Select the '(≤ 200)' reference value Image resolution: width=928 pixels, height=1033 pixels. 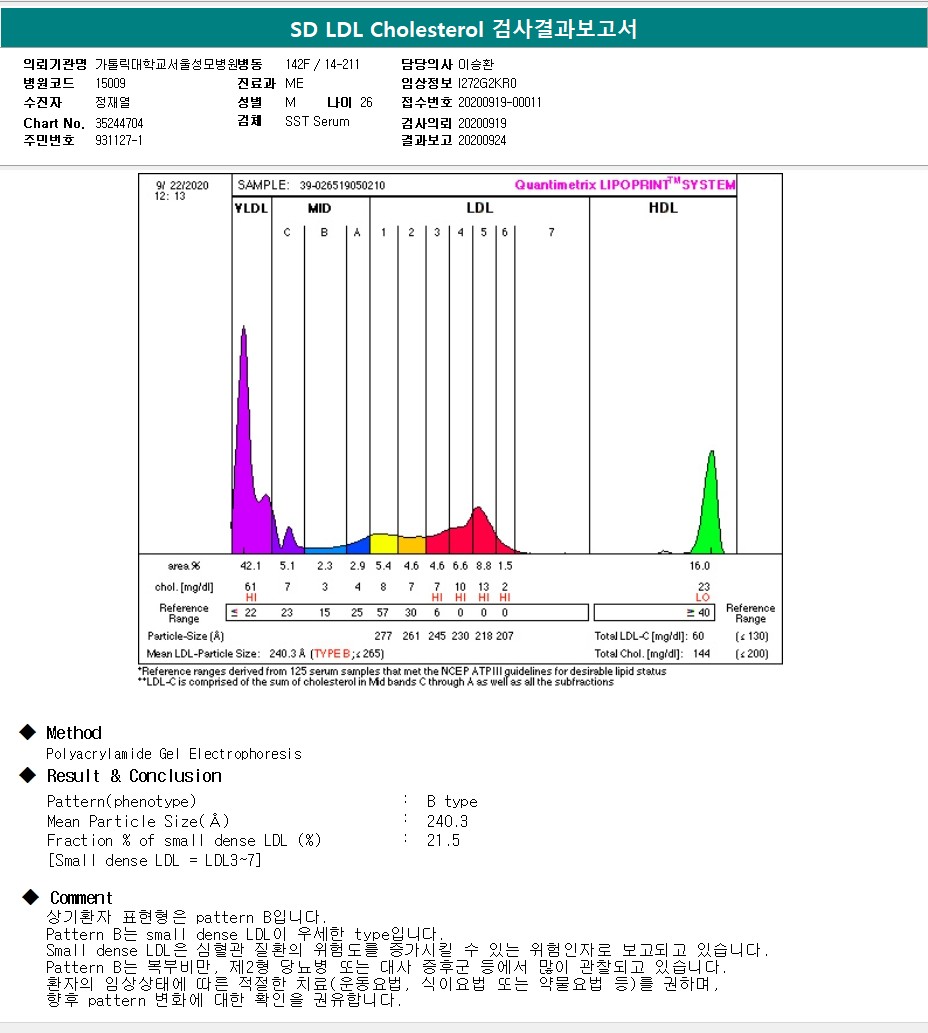pos(751,654)
